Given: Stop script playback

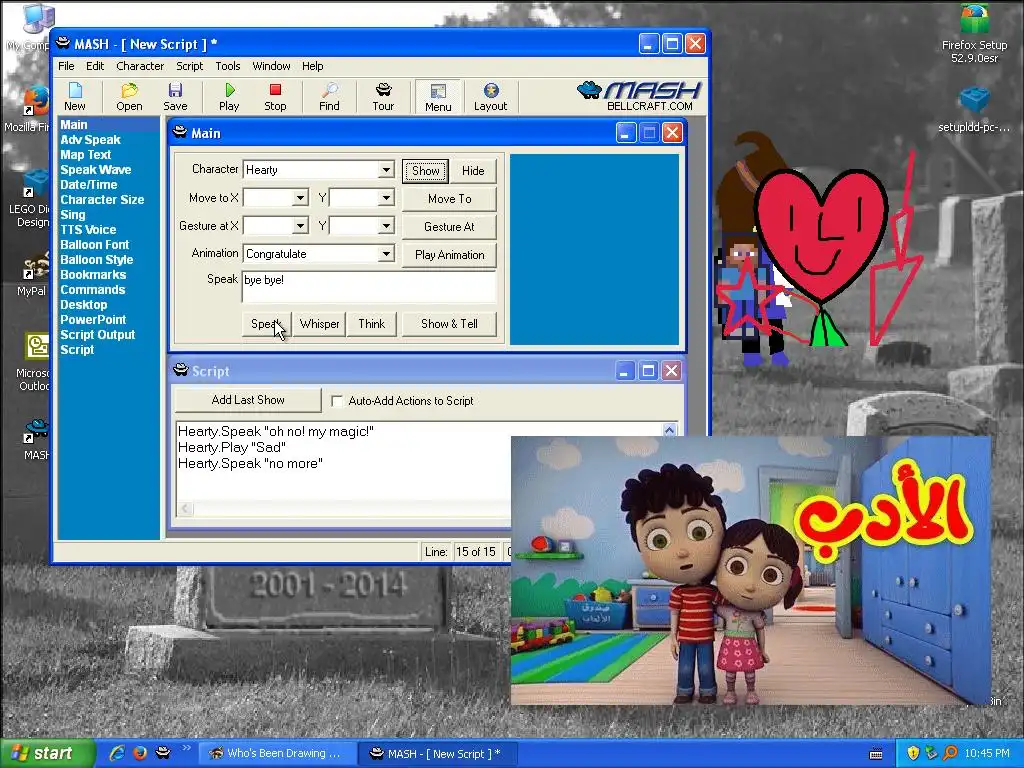Looking at the screenshot, I should pos(275,97).
